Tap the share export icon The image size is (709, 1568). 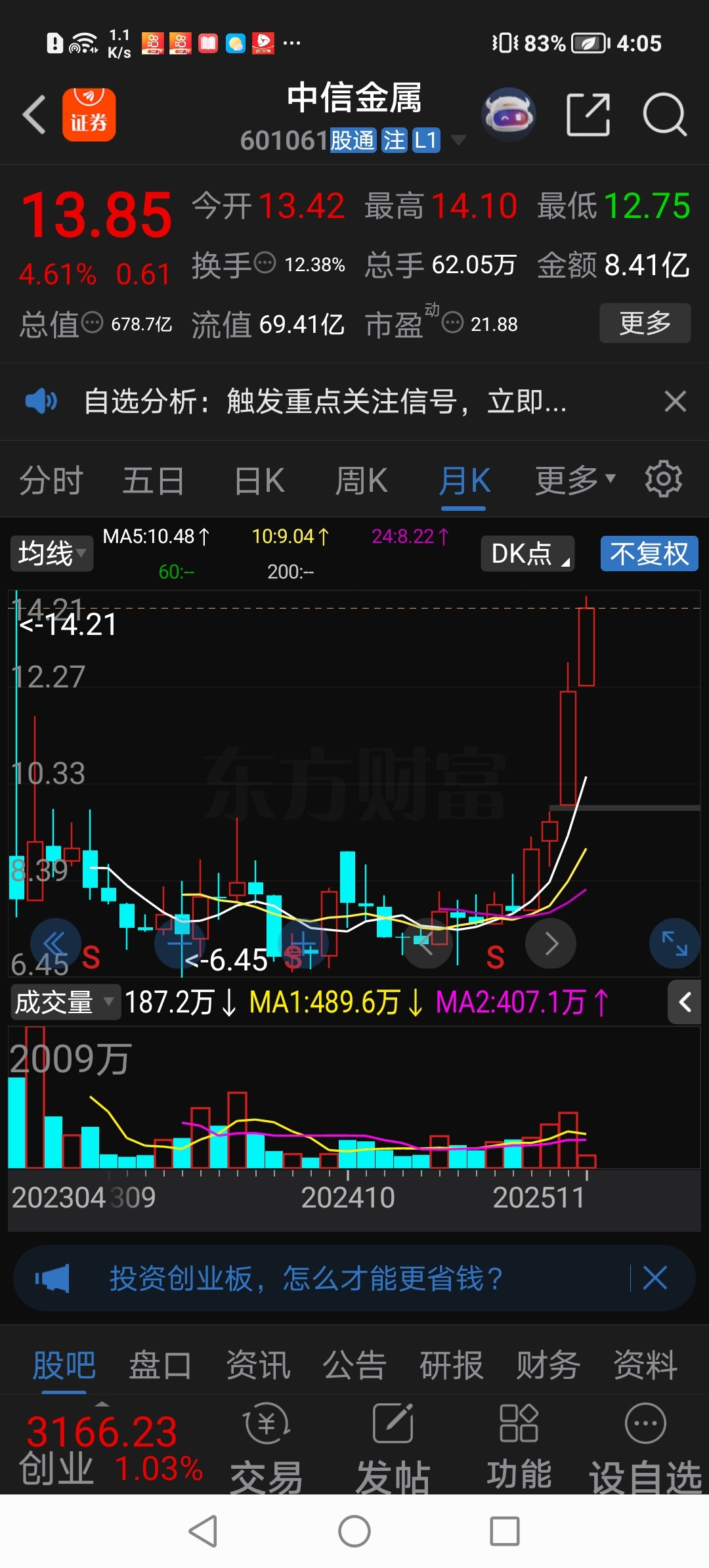[588, 115]
